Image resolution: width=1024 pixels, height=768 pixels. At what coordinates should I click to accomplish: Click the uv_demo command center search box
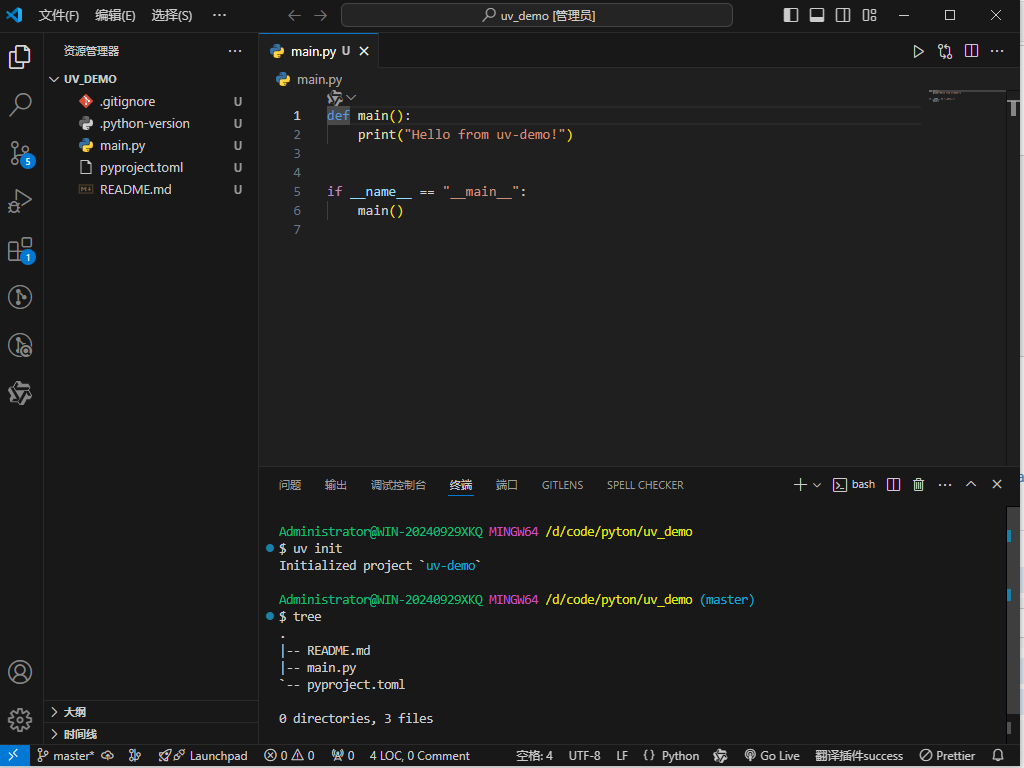[x=537, y=15]
